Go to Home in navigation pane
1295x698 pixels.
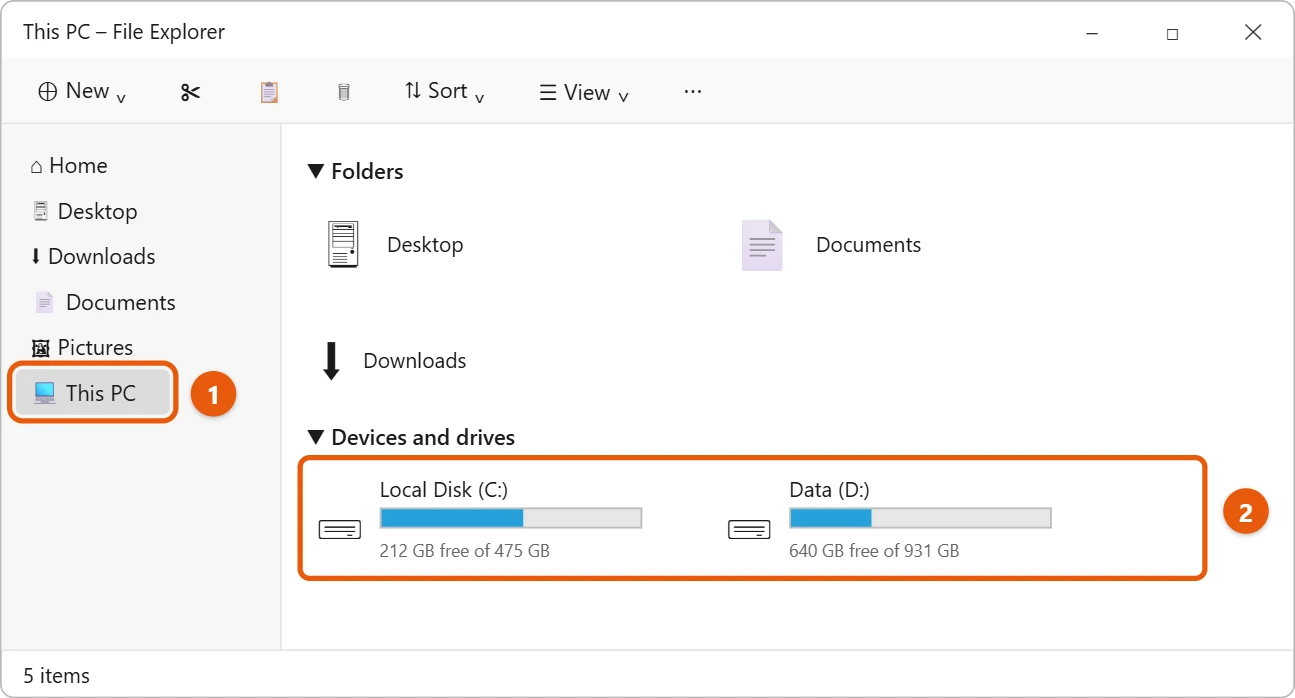(78, 166)
